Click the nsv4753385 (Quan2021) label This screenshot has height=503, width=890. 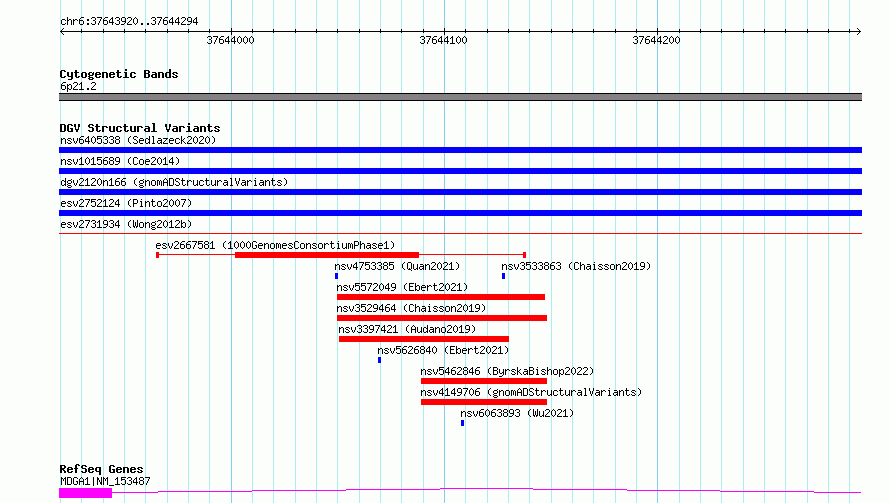397,266
